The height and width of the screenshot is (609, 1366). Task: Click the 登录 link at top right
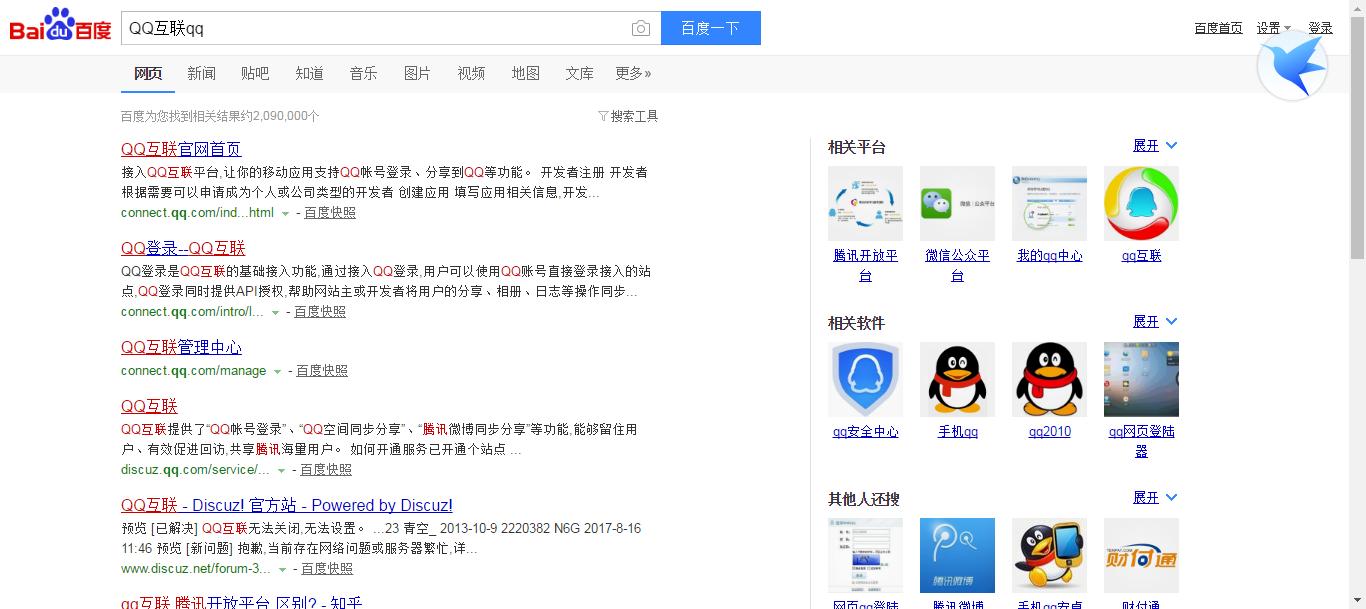[1320, 28]
